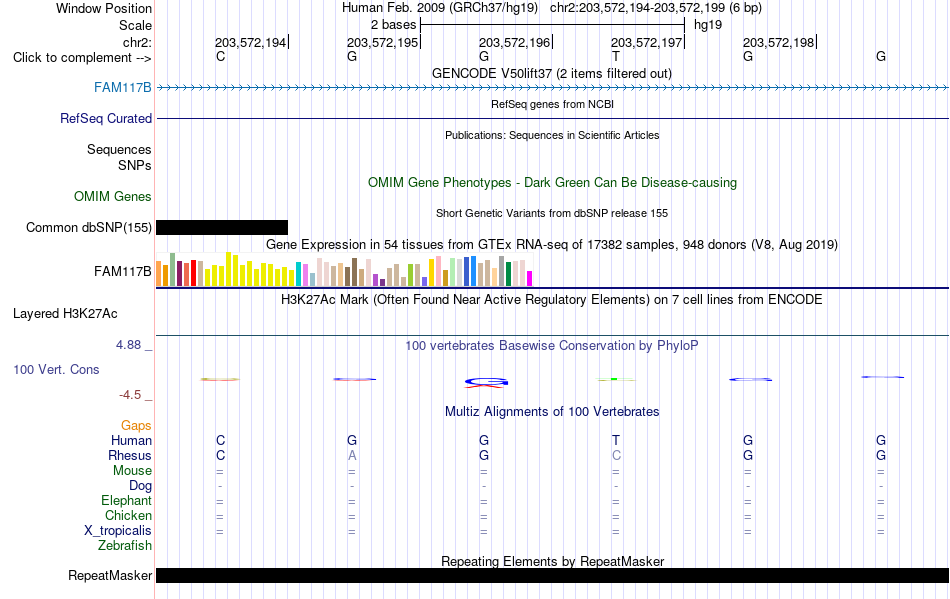Image resolution: width=950 pixels, height=599 pixels.
Task: Click the black dbSNP variant block
Action: (222, 228)
